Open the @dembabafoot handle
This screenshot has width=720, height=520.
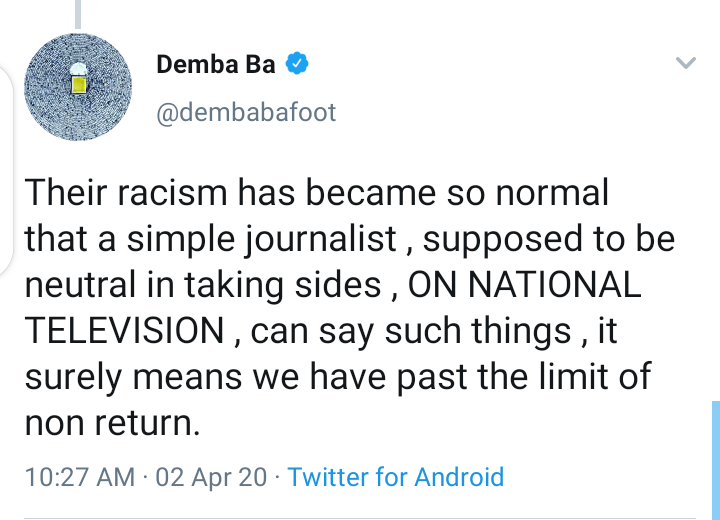[246, 112]
